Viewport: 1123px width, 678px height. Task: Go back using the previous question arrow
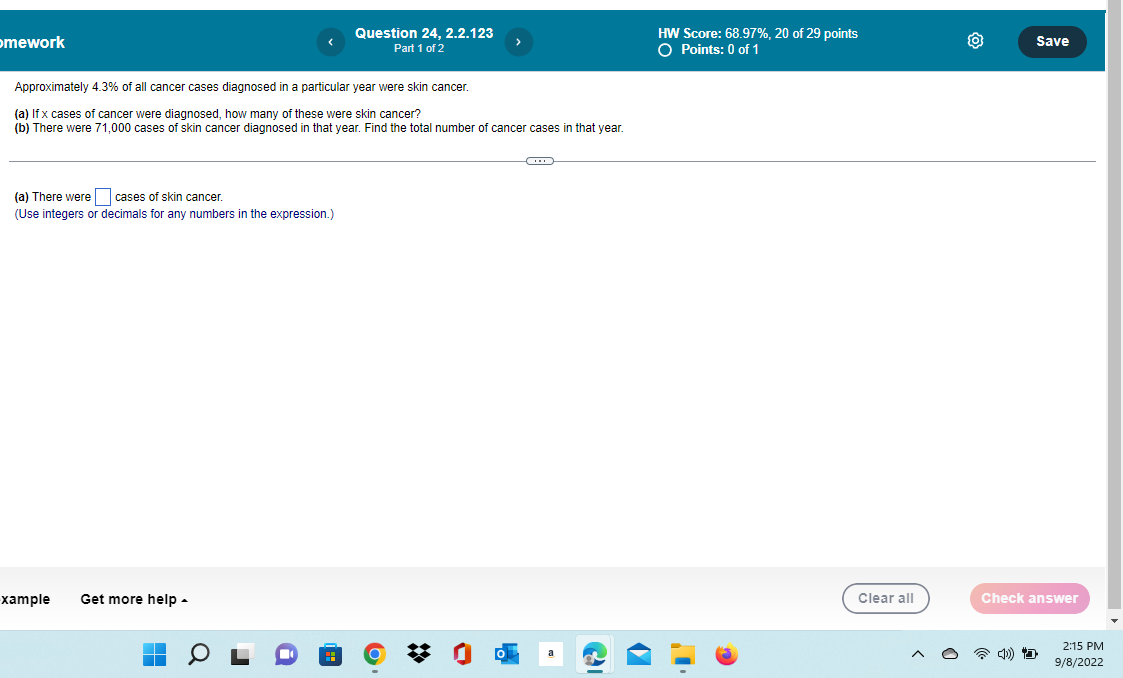pyautogui.click(x=330, y=41)
